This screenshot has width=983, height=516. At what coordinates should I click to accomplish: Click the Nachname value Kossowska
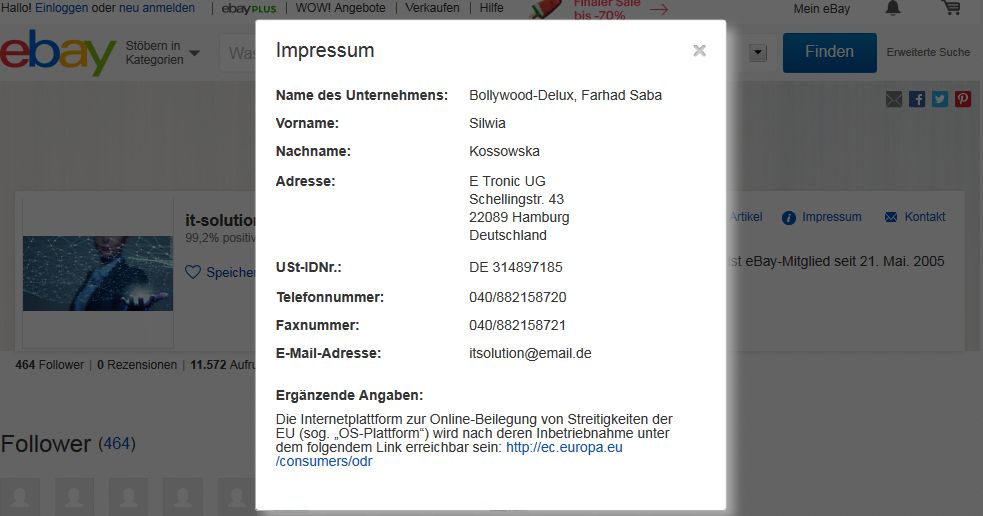point(504,151)
